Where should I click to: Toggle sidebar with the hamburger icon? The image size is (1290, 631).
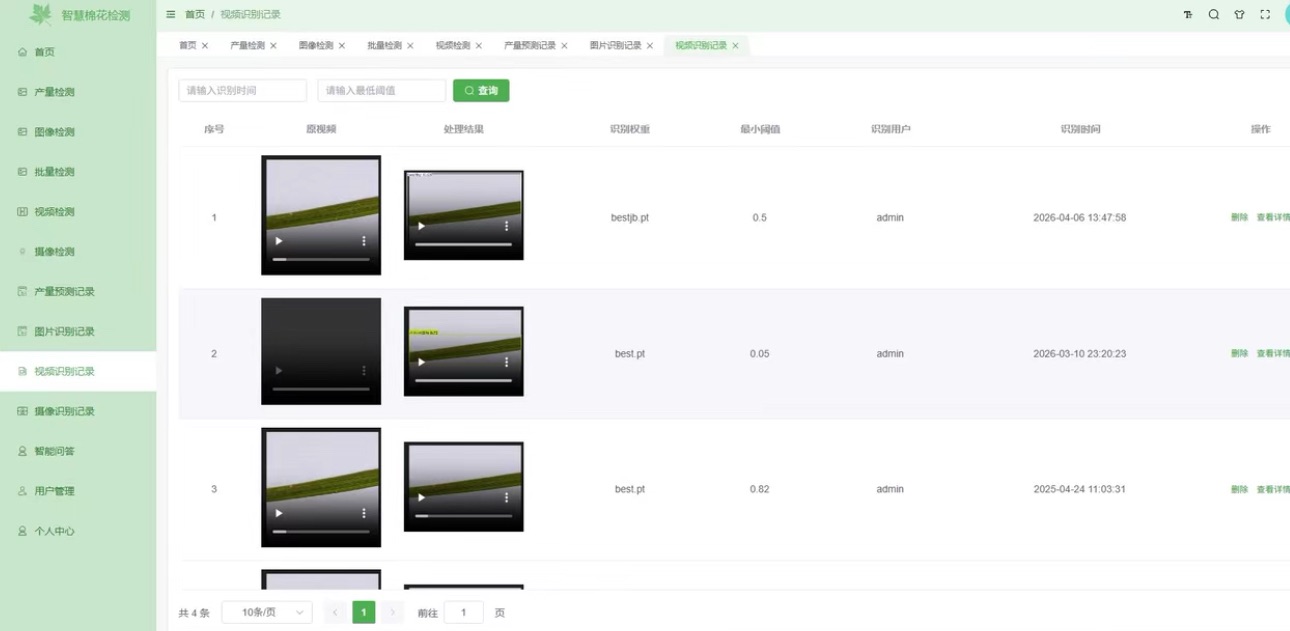pyautogui.click(x=171, y=15)
